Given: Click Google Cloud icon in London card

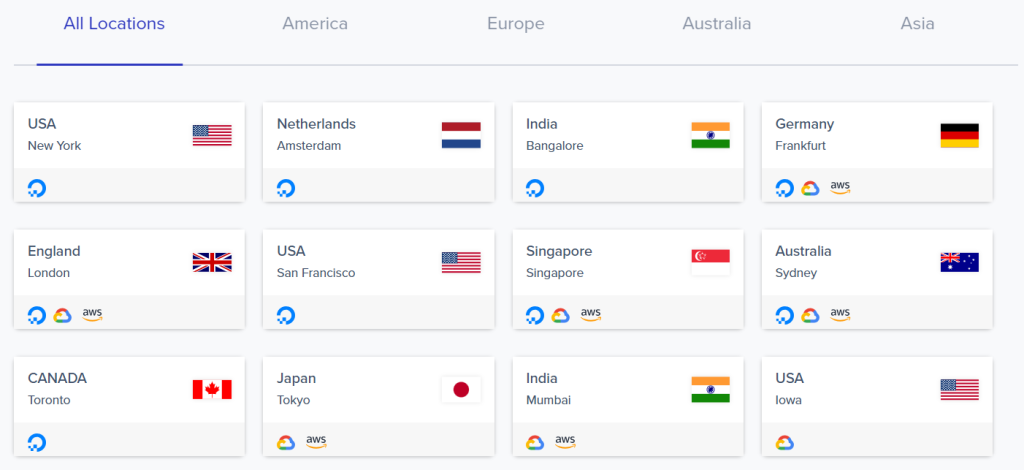Looking at the screenshot, I should pos(63,316).
